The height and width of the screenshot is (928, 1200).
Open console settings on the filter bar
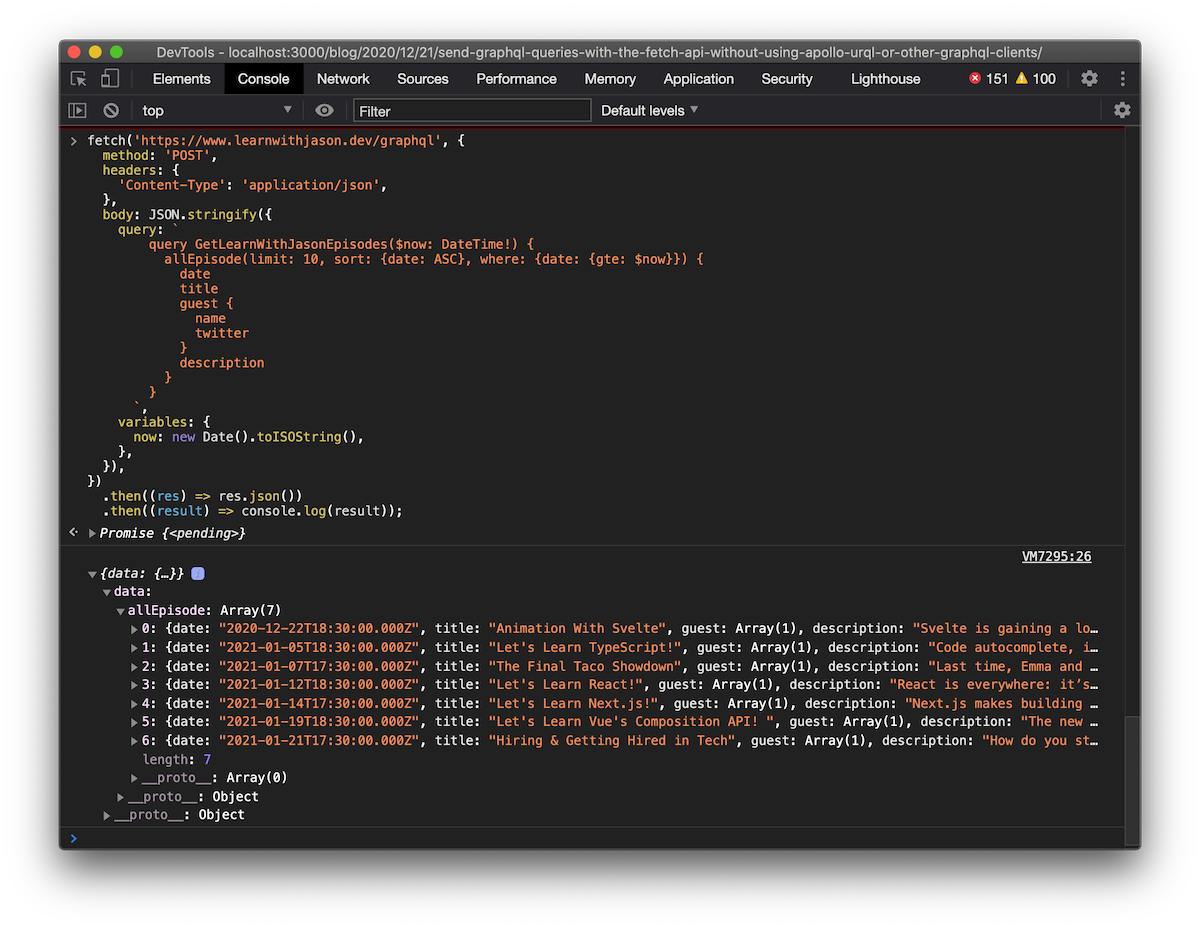click(1122, 110)
